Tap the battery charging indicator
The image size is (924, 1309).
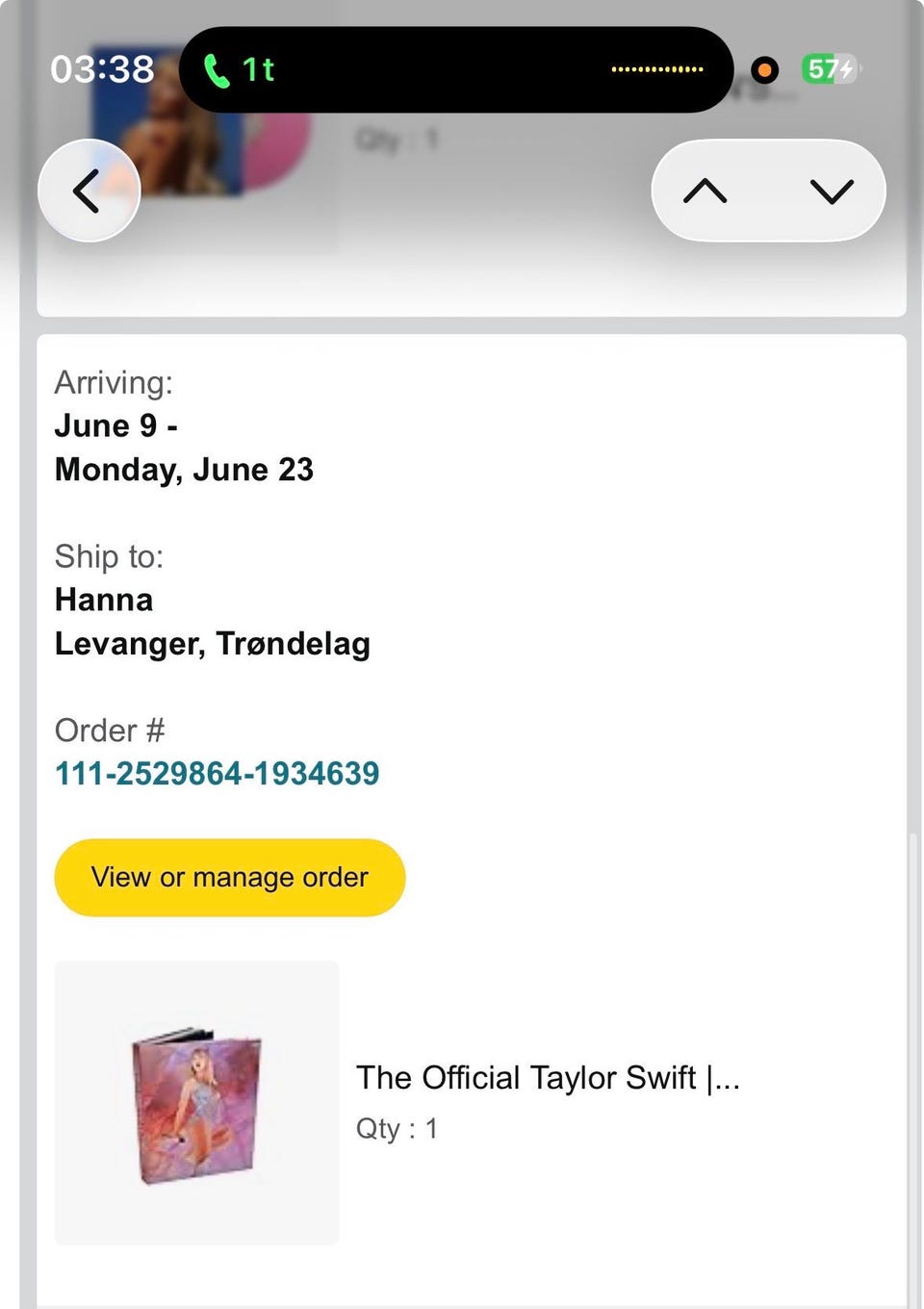(x=830, y=69)
